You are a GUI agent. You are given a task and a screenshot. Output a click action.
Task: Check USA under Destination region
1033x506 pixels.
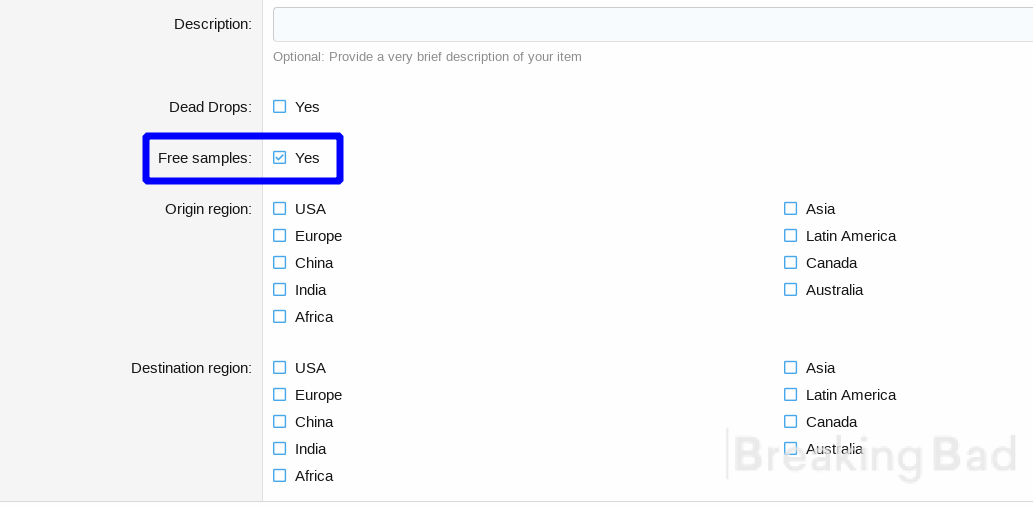coord(280,368)
